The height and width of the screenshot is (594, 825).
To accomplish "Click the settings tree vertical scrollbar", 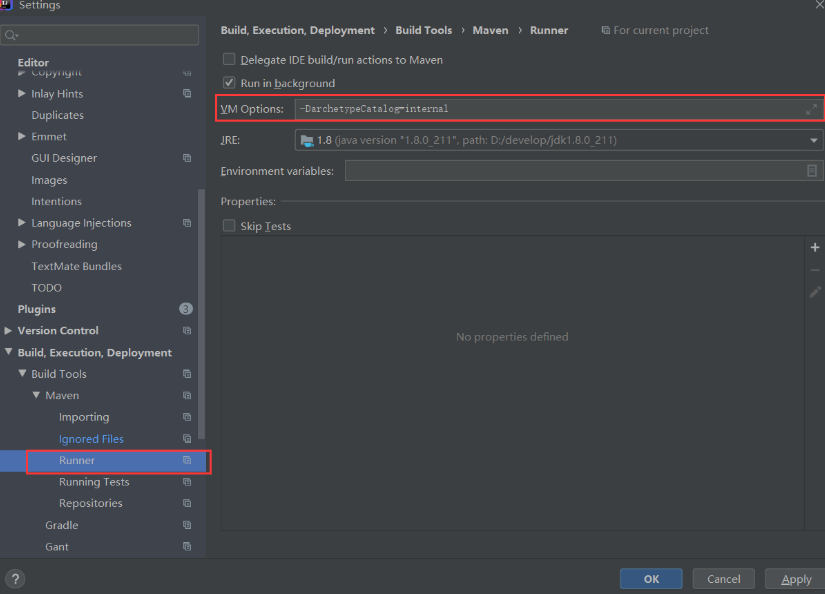I will pos(201,314).
